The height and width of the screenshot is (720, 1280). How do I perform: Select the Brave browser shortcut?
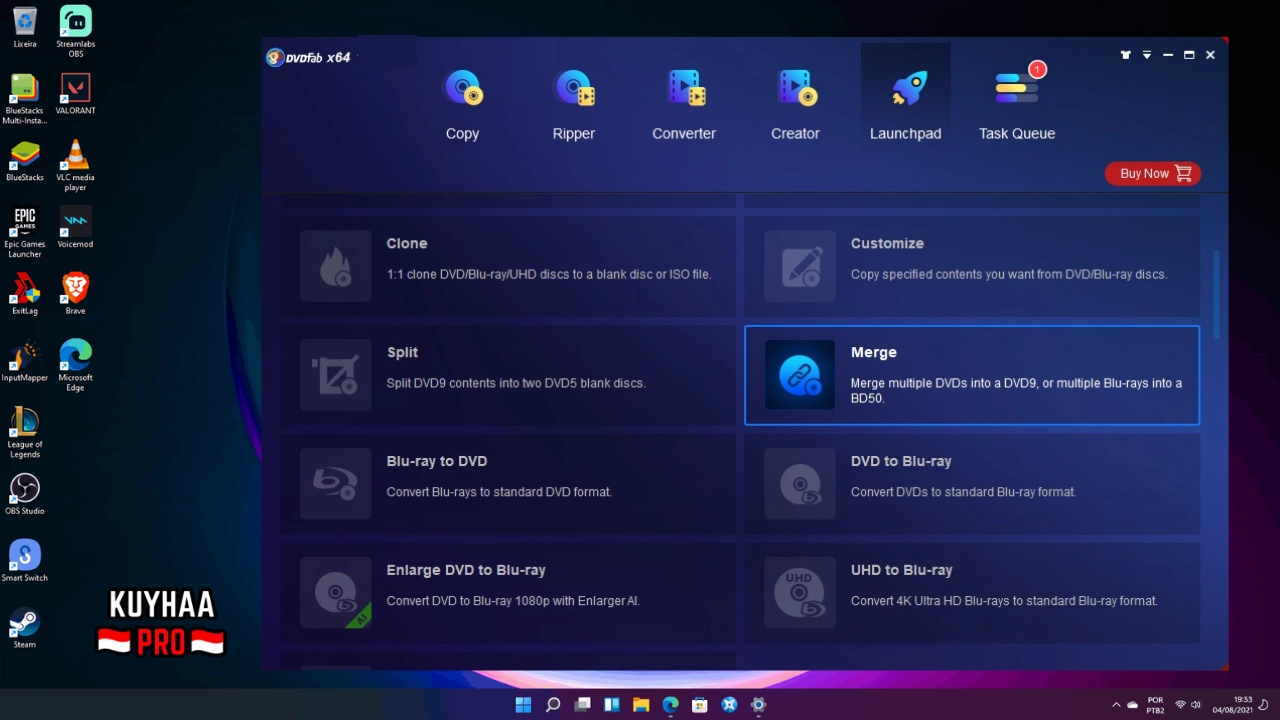(x=76, y=294)
